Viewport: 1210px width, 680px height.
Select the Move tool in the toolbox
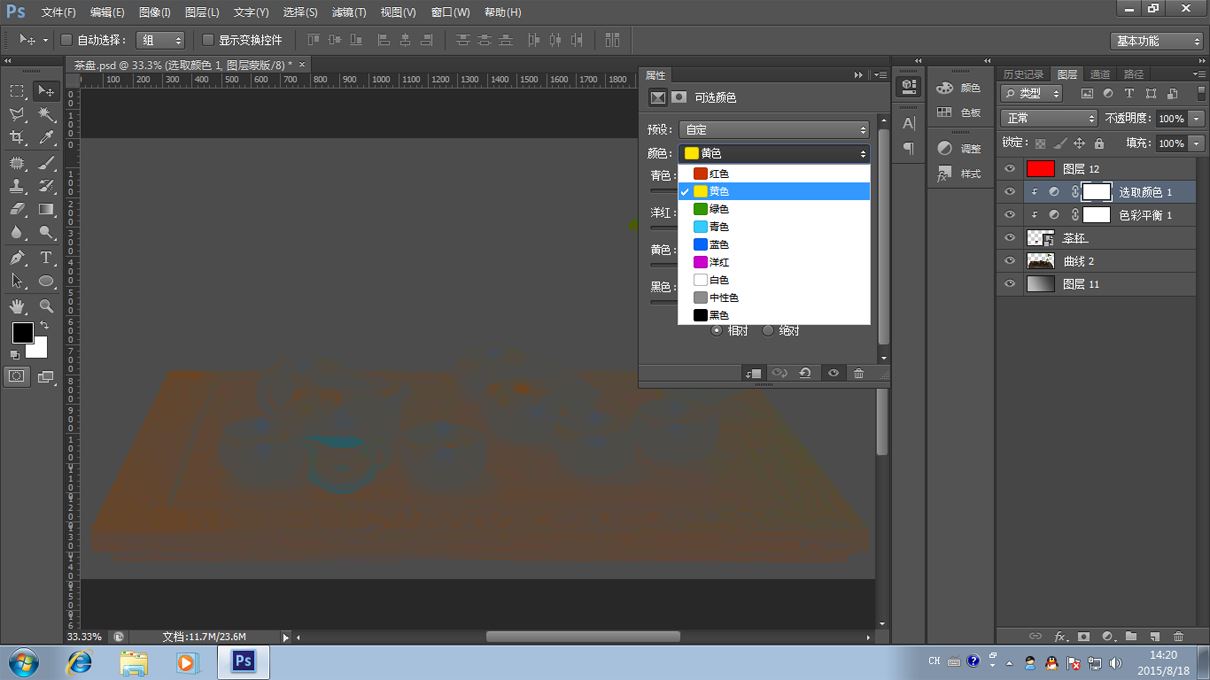pyautogui.click(x=46, y=91)
